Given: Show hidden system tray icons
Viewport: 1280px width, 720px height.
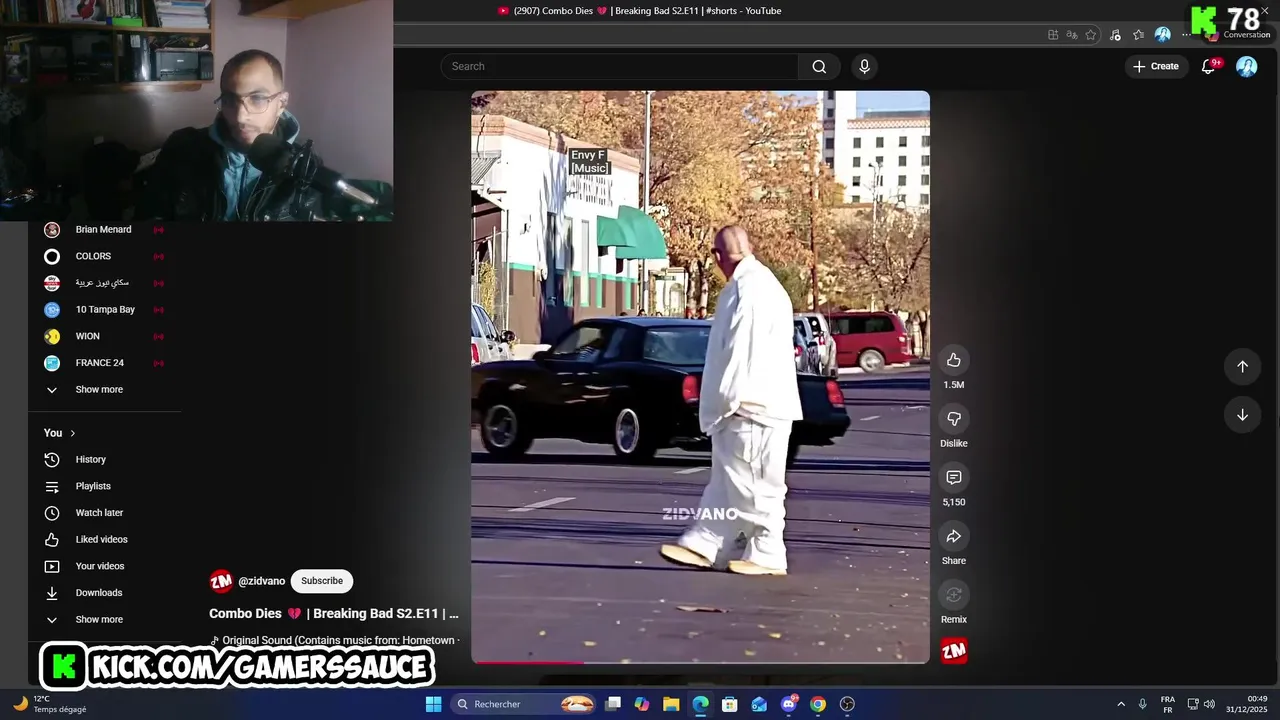Looking at the screenshot, I should click(1121, 704).
